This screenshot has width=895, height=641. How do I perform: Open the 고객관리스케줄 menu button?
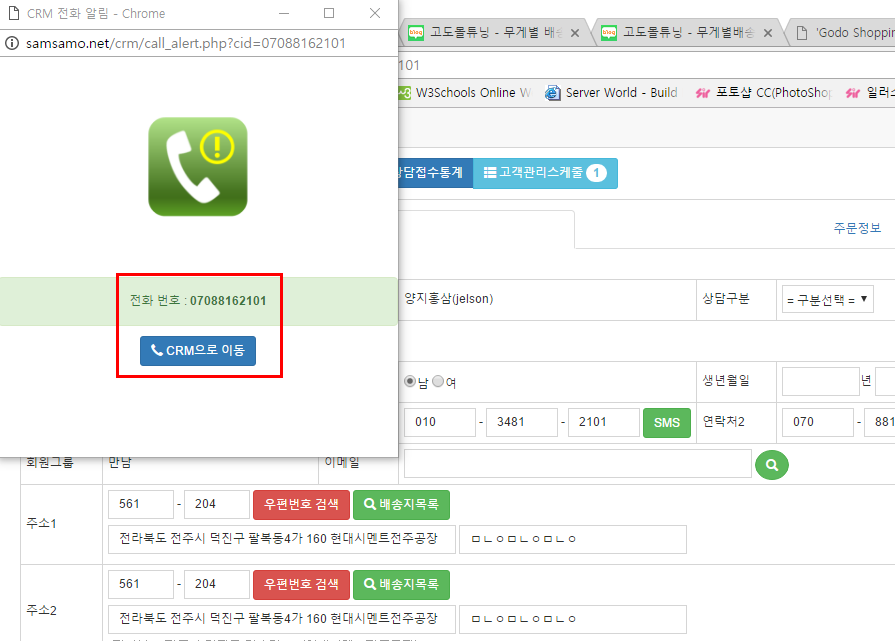tap(545, 173)
